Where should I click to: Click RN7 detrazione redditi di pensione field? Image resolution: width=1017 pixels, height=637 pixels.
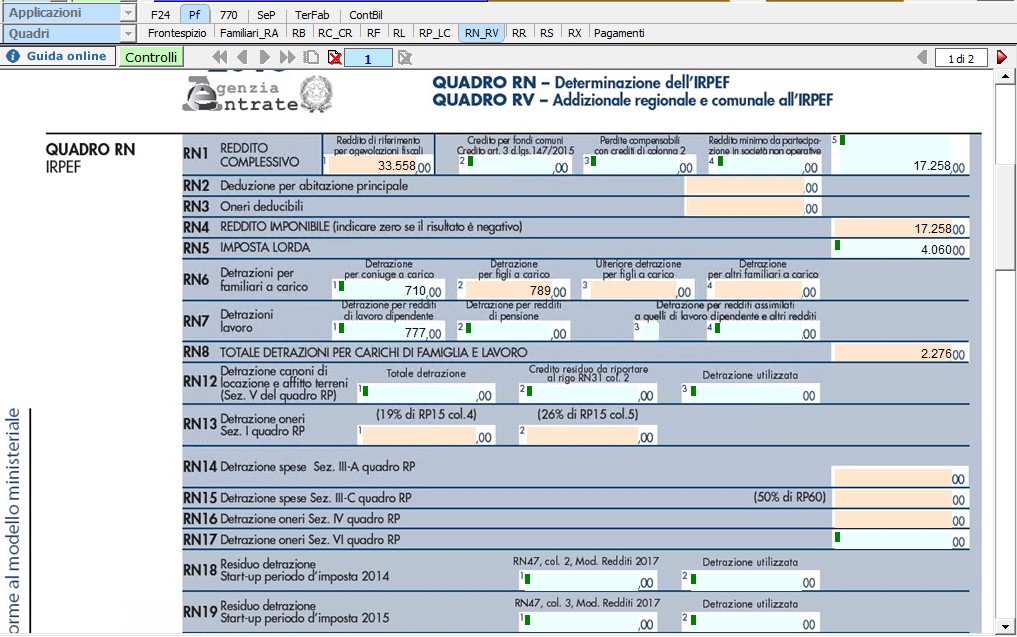(512, 331)
